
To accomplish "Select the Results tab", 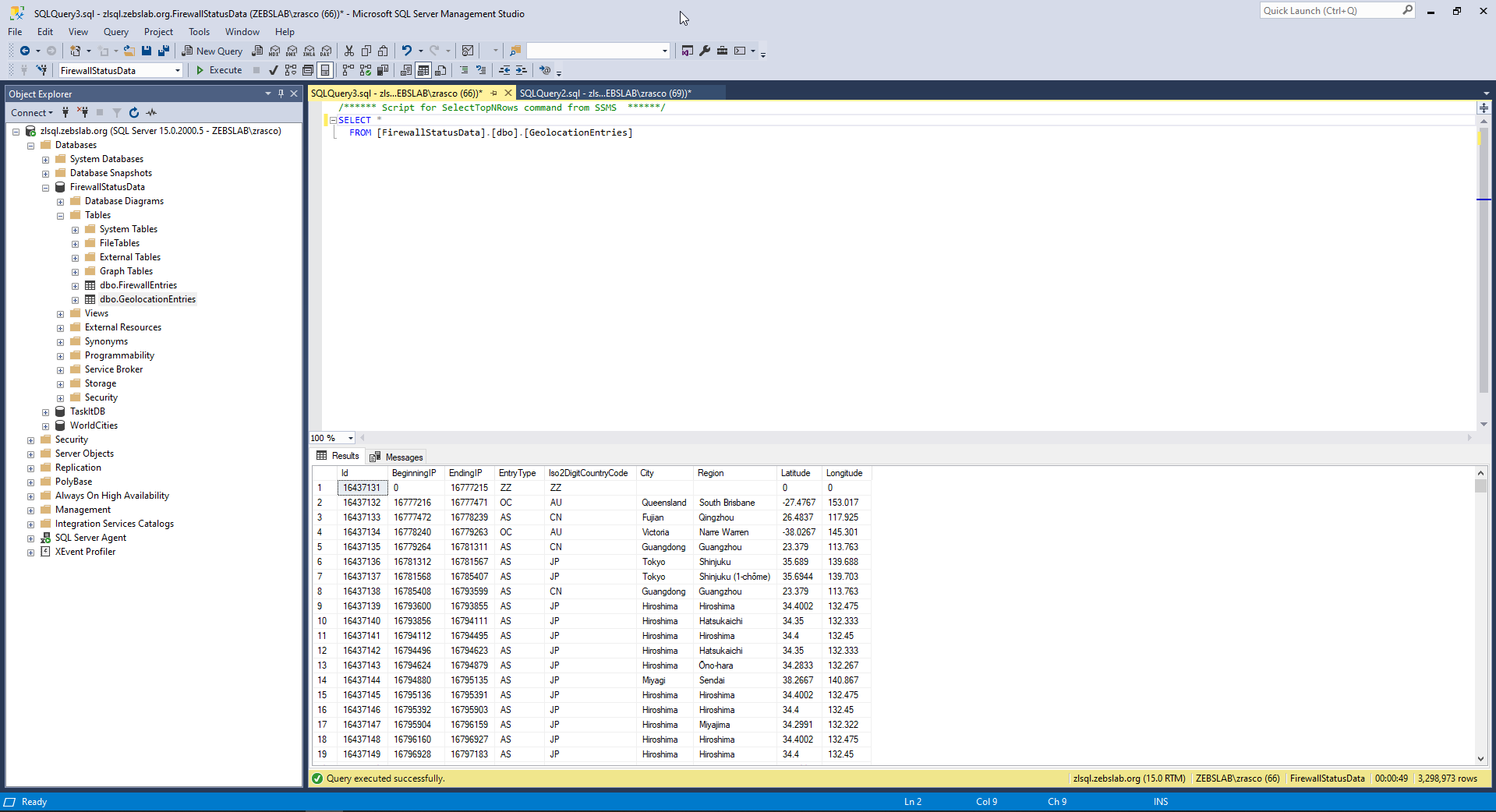I will pos(338,457).
